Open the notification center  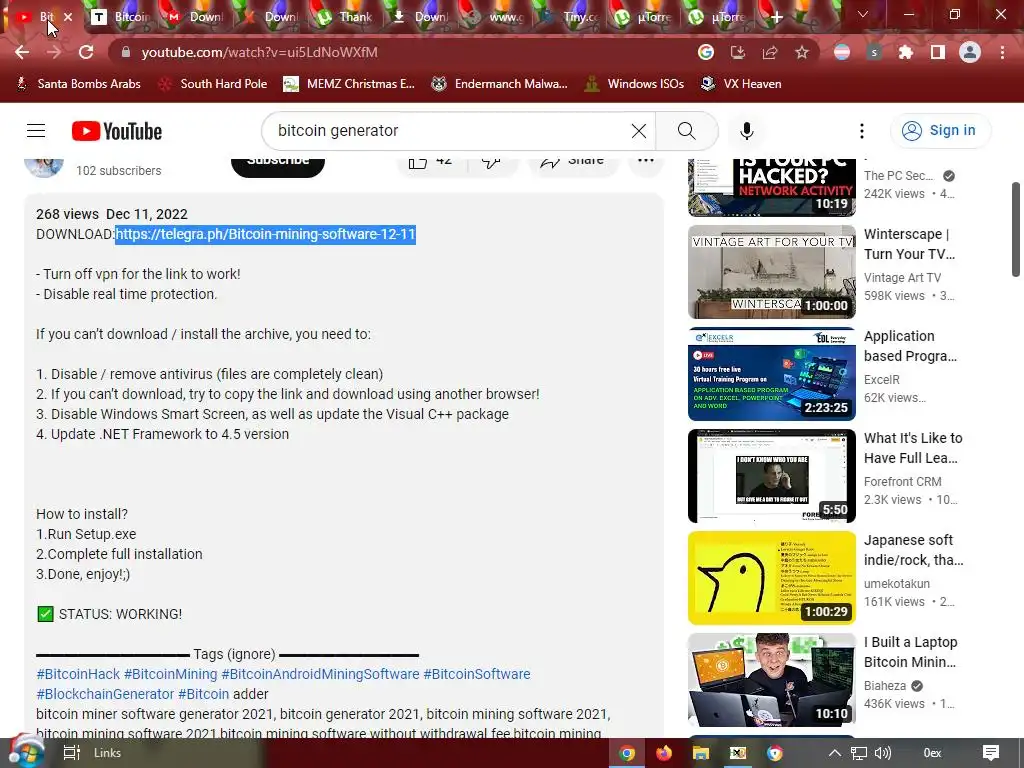pos(991,753)
